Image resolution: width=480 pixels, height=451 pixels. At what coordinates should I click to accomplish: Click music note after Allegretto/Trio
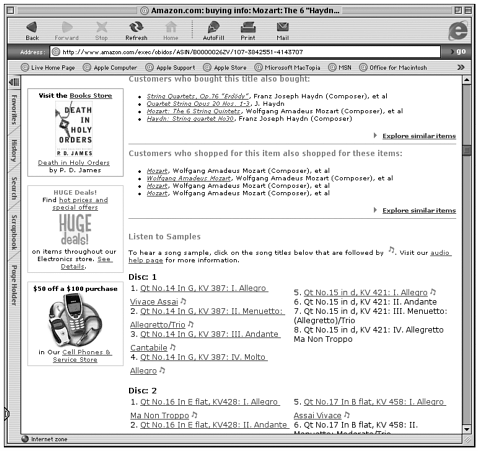click(190, 324)
